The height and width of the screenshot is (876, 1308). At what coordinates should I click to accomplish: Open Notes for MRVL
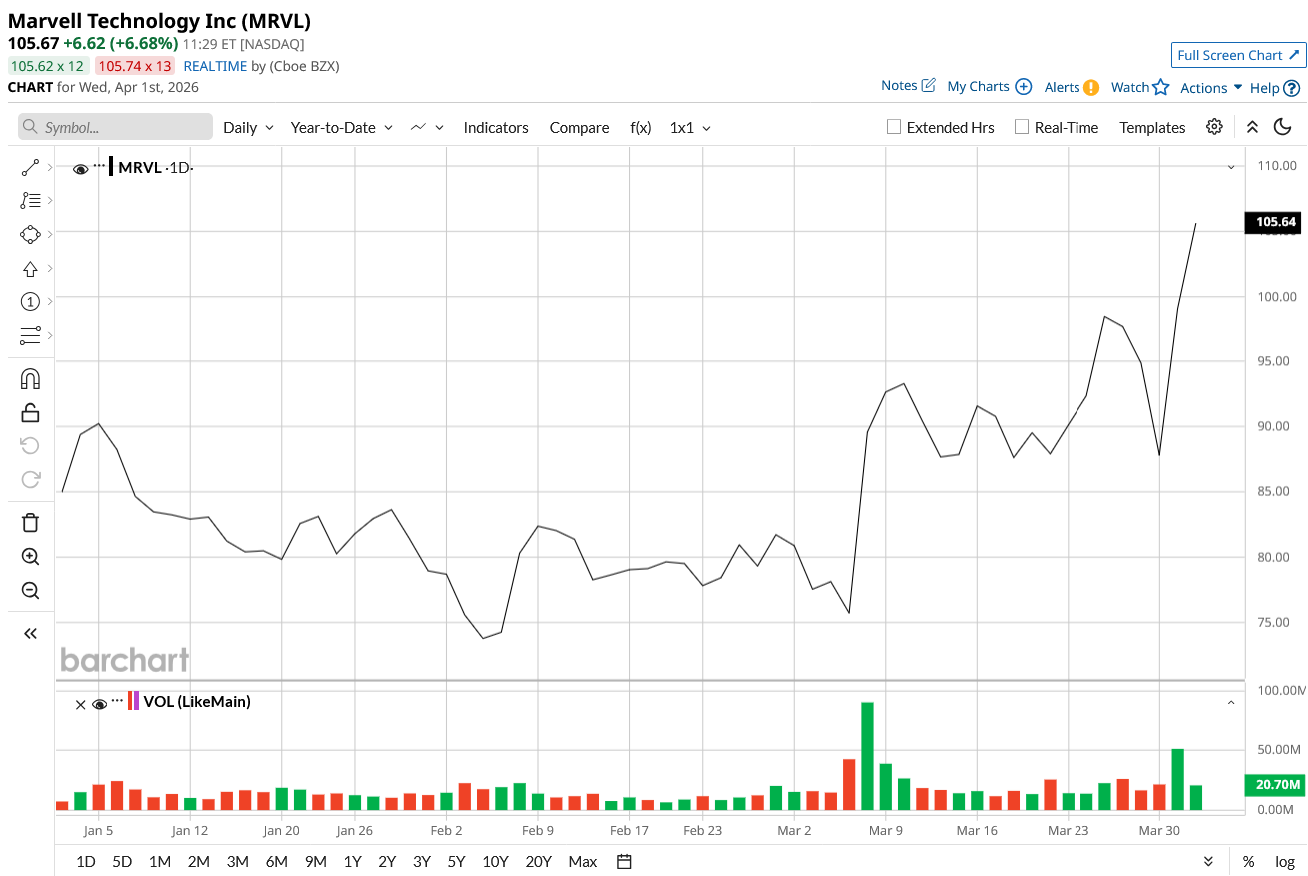908,86
